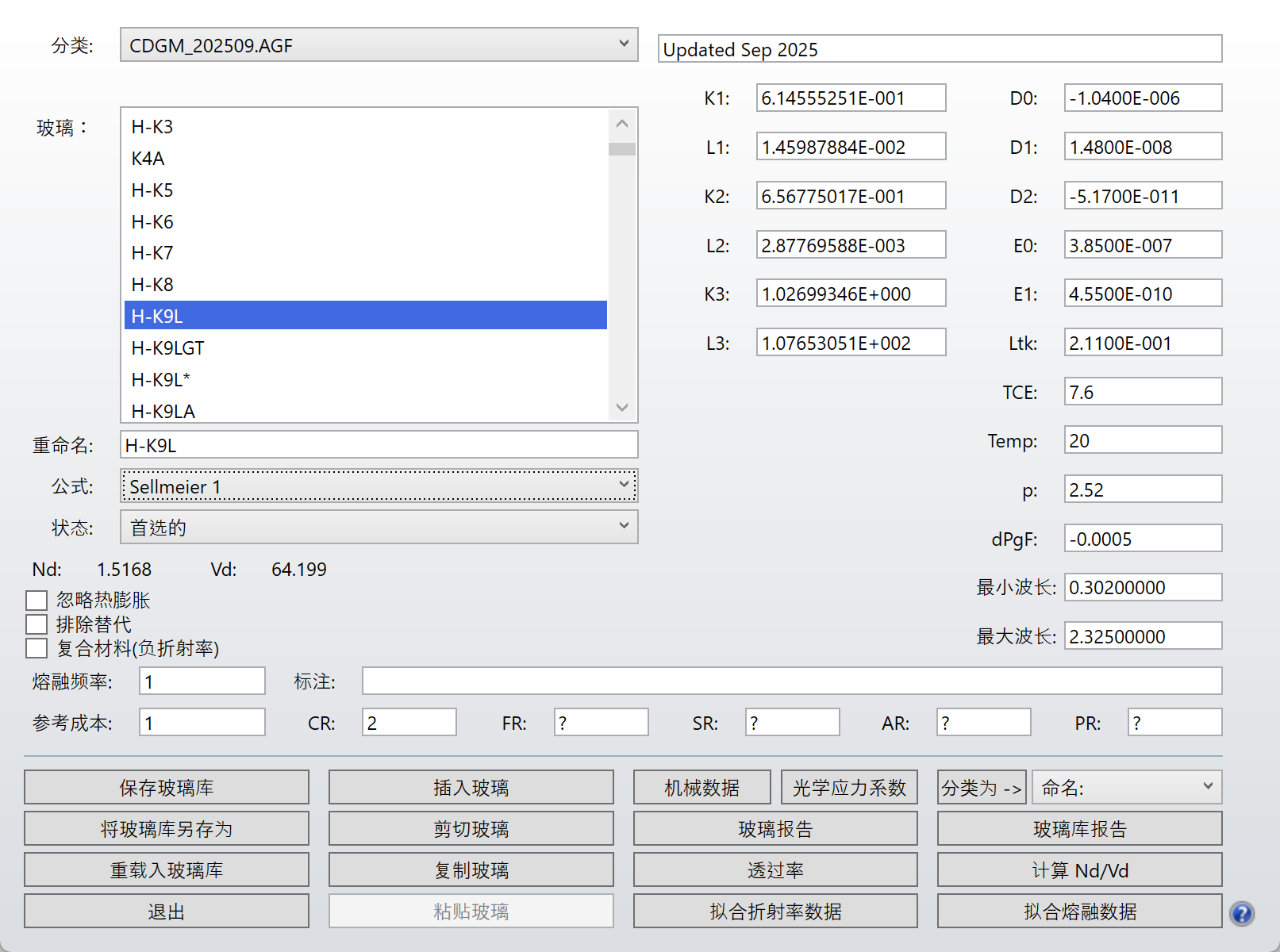Open the 分类 catalog dropdown

pos(379,45)
